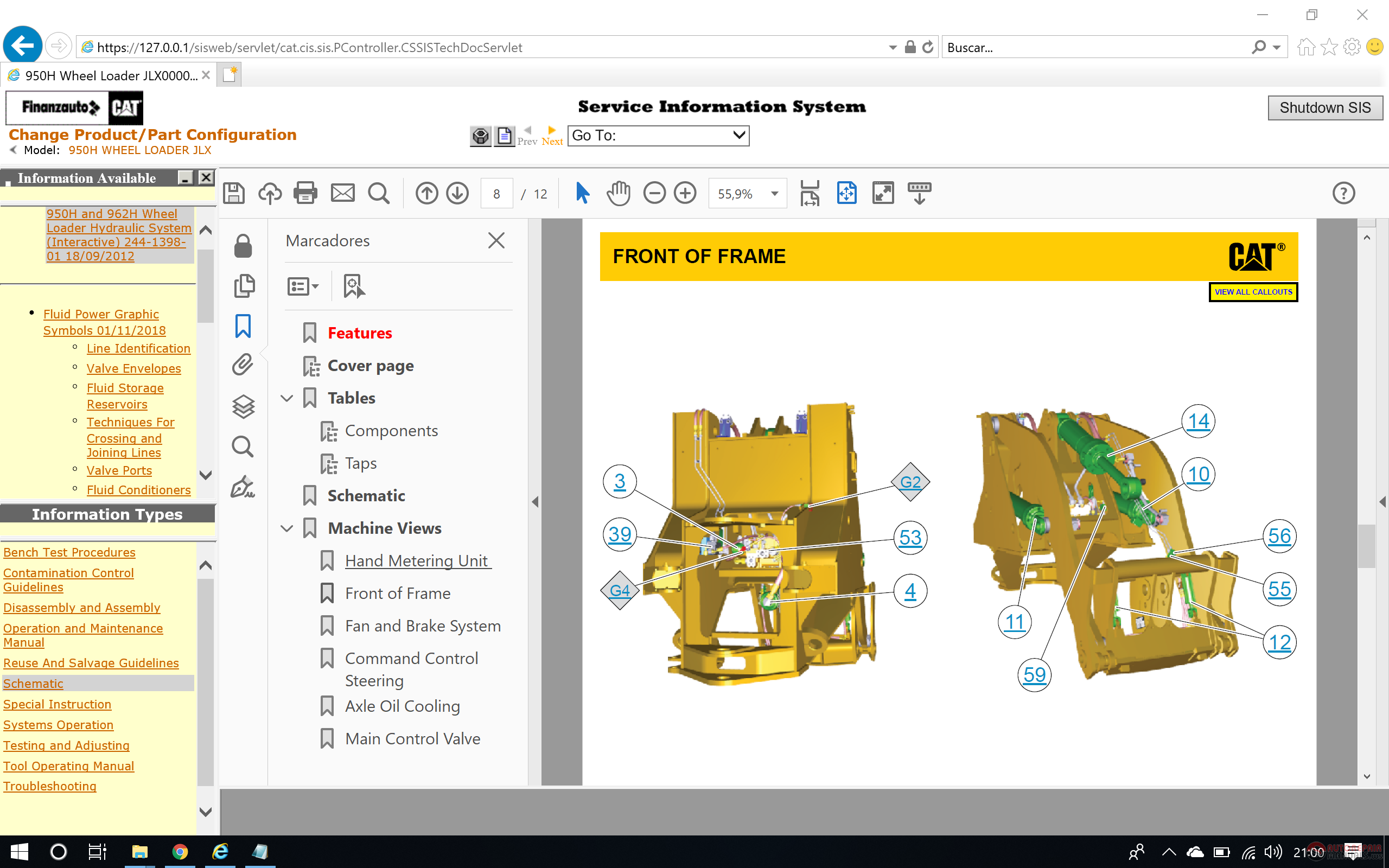Toggle the bookmarks panel icon

[244, 326]
